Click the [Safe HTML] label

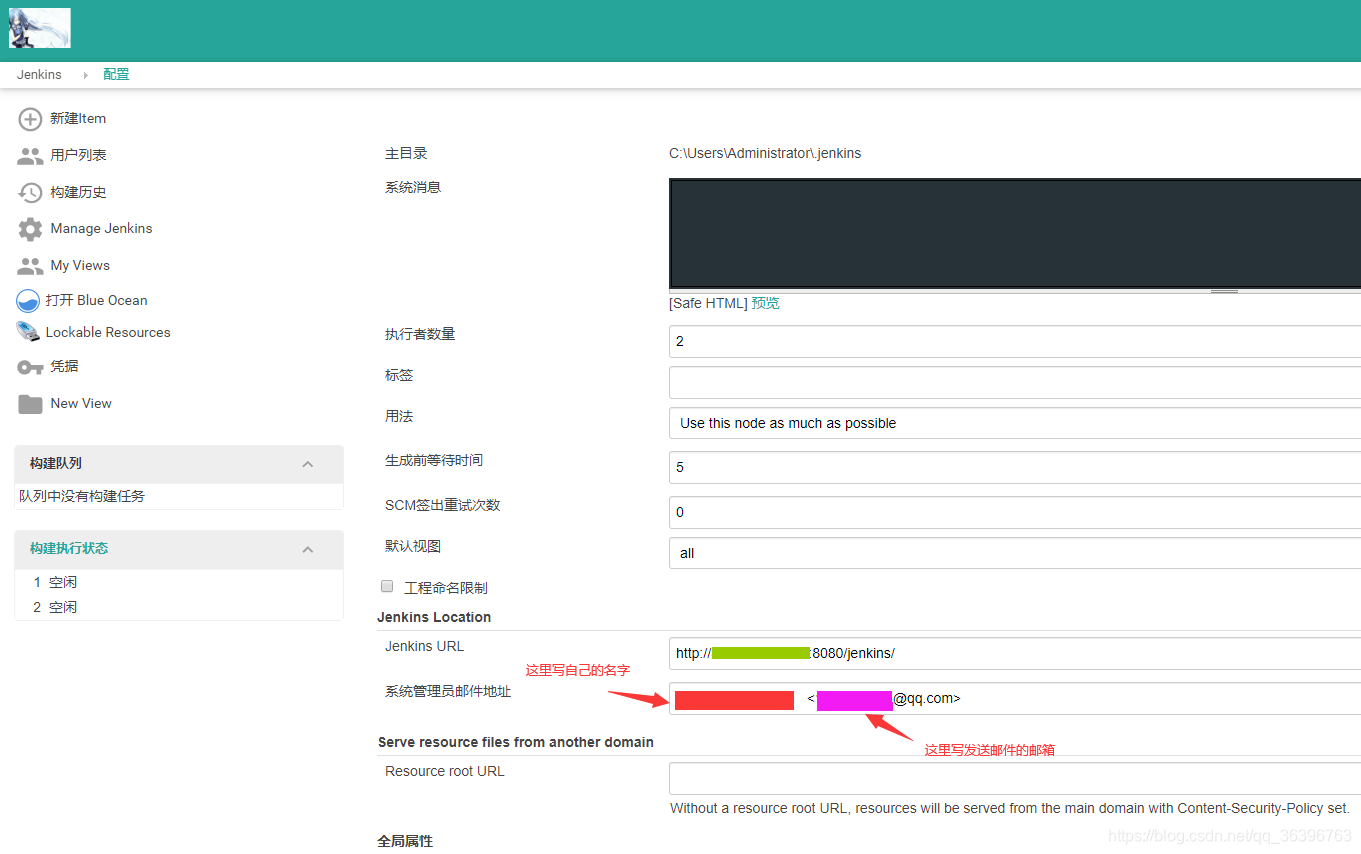708,303
